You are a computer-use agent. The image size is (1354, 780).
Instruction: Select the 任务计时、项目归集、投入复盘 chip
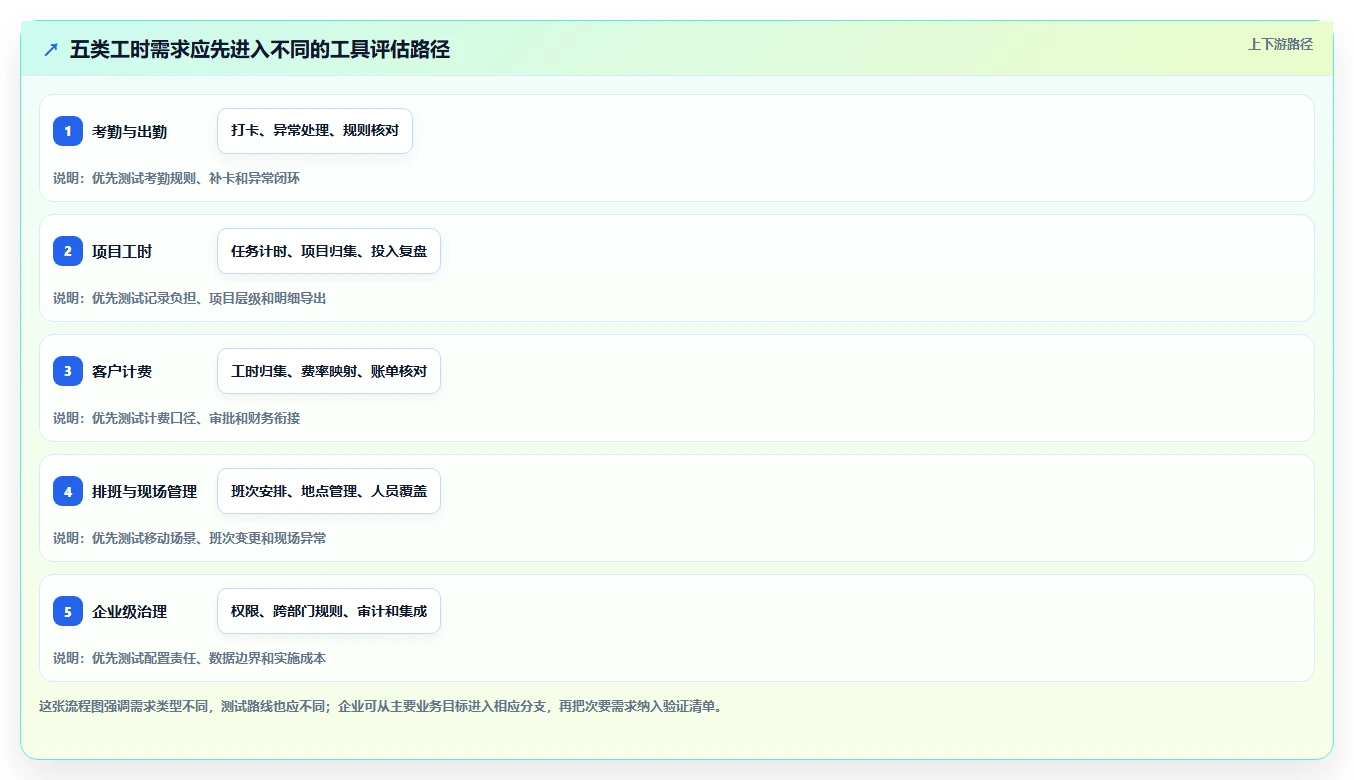click(329, 251)
